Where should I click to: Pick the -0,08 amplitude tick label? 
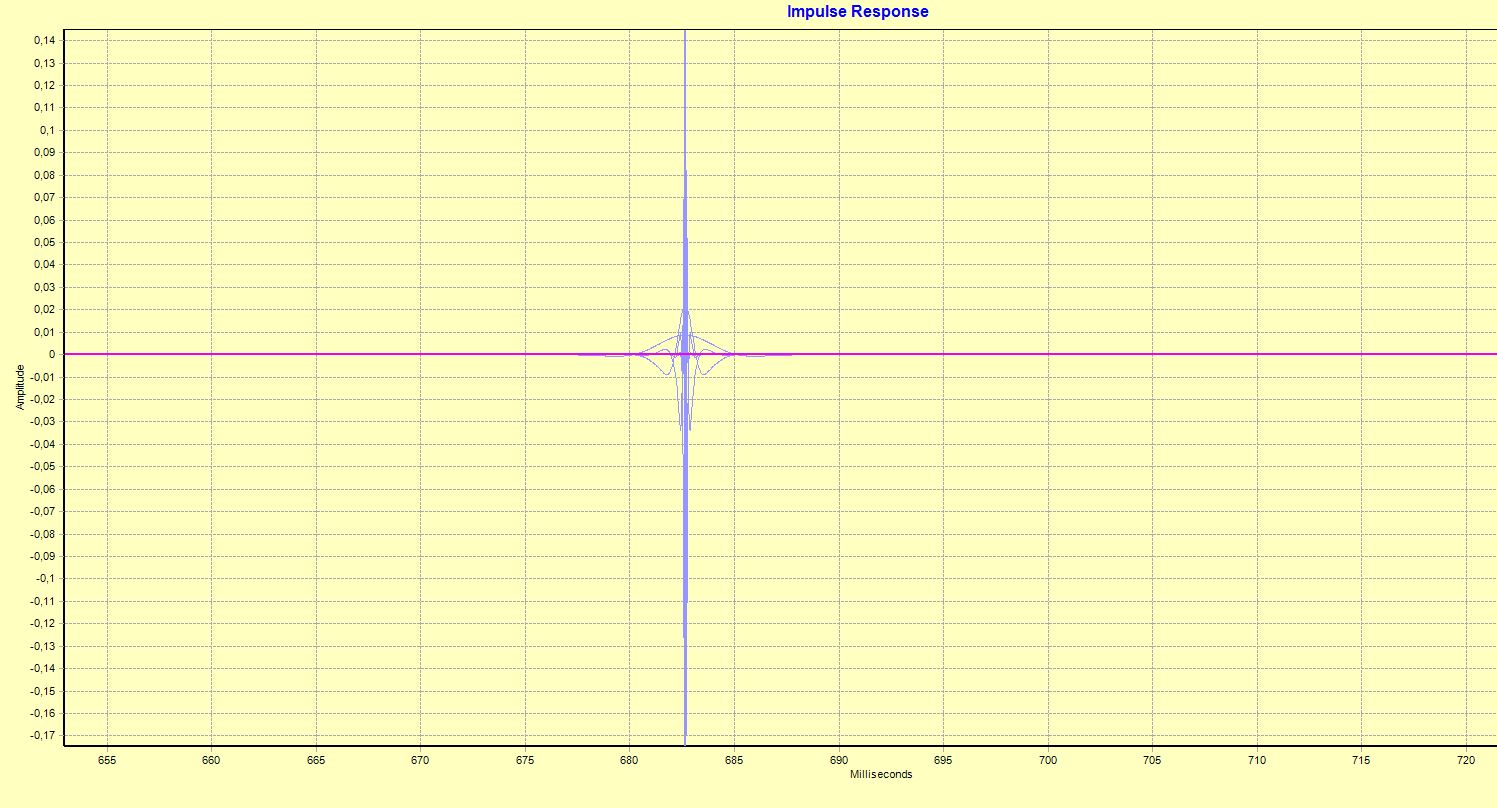[x=42, y=534]
